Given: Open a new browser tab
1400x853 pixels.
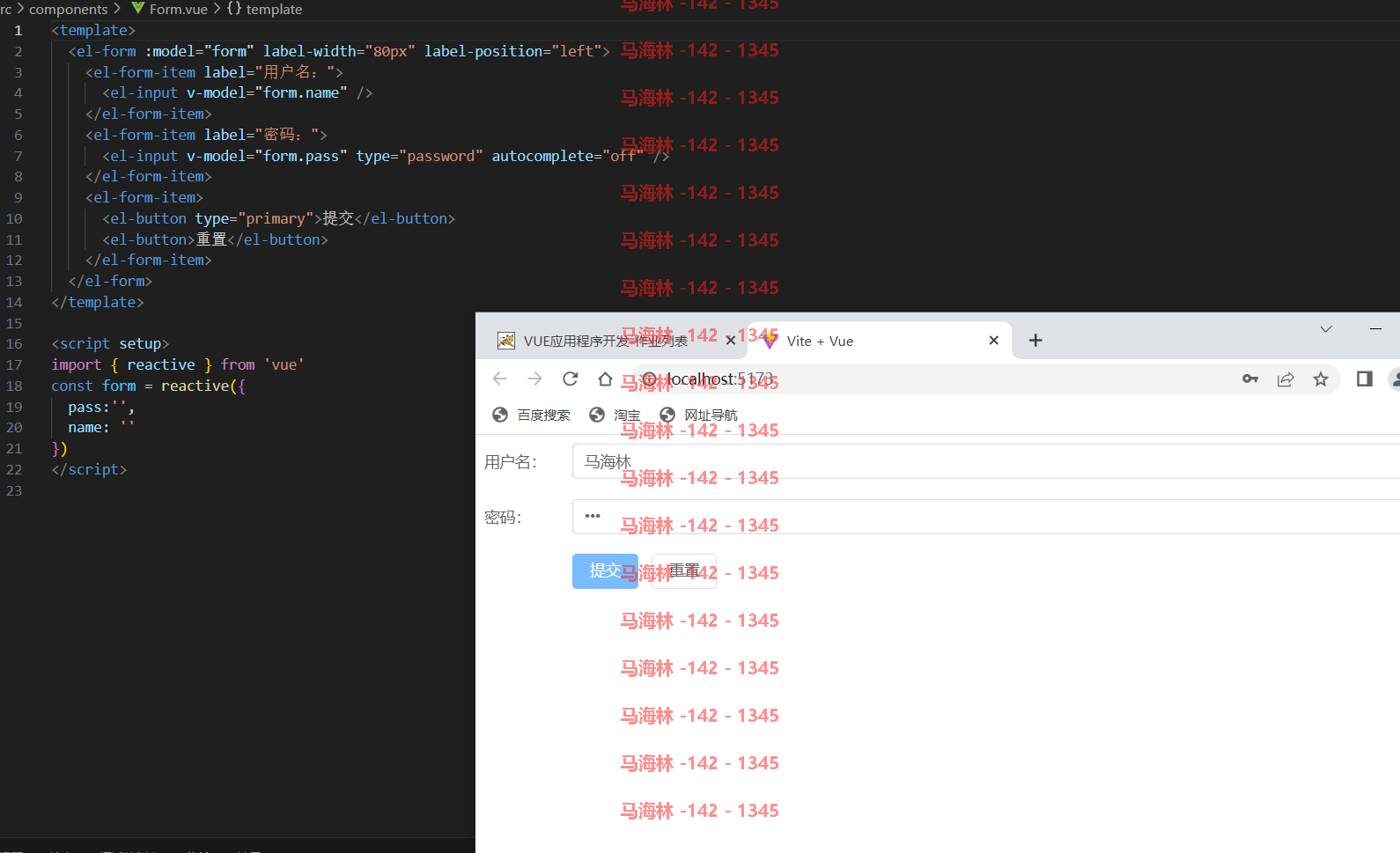Looking at the screenshot, I should click(x=1035, y=341).
